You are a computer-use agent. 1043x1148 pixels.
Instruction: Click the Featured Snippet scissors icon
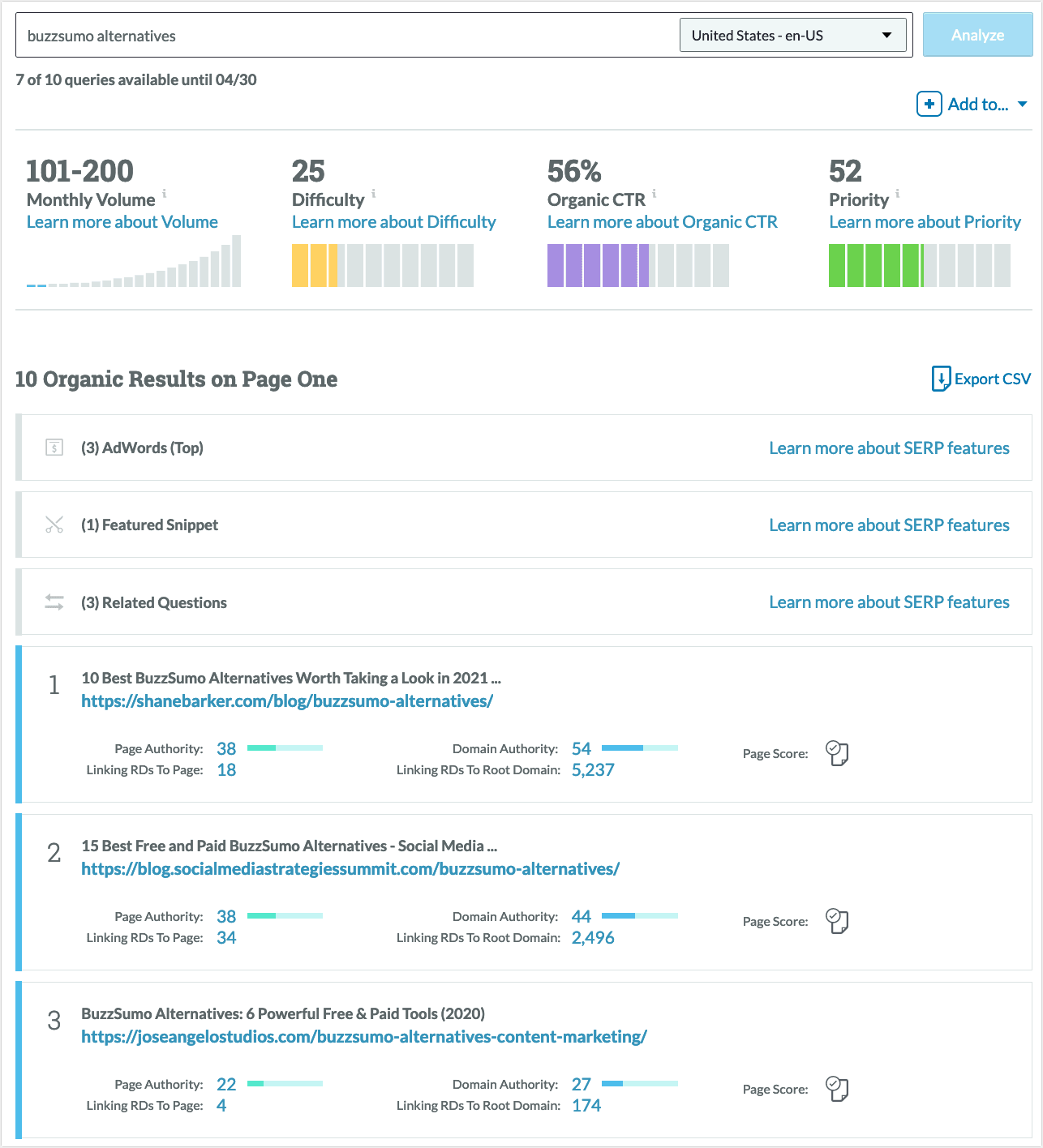[54, 525]
